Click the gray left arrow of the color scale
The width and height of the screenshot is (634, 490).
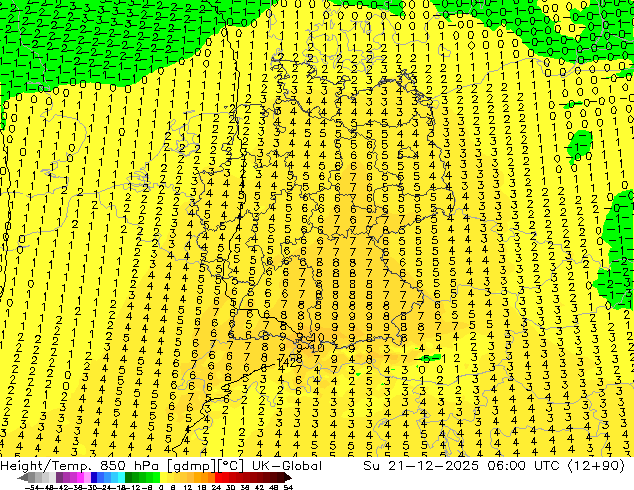coord(23,477)
